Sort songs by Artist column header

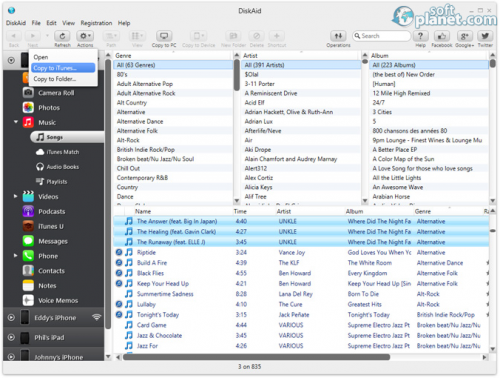(284, 211)
